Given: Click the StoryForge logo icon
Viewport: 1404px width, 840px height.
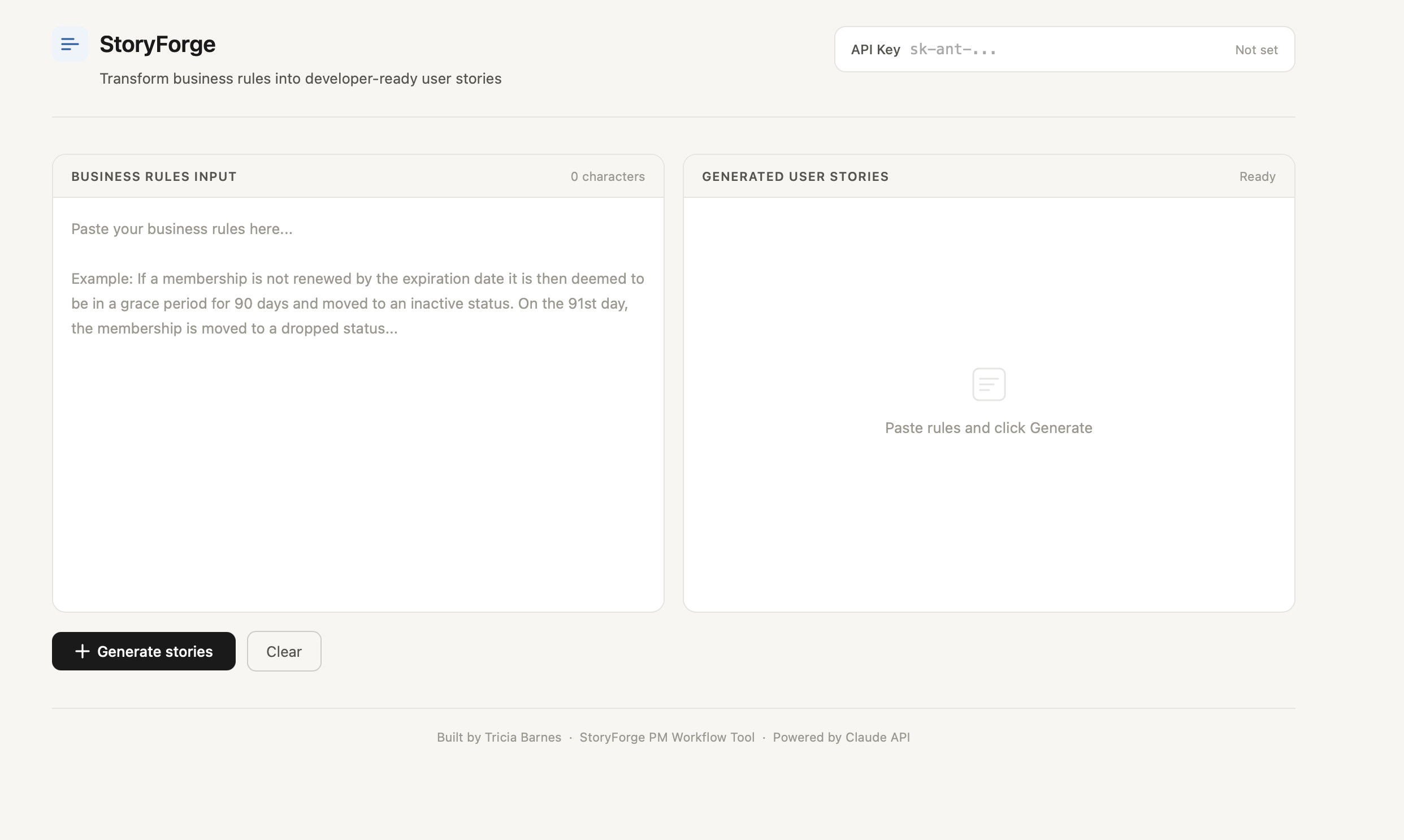Looking at the screenshot, I should coord(70,44).
